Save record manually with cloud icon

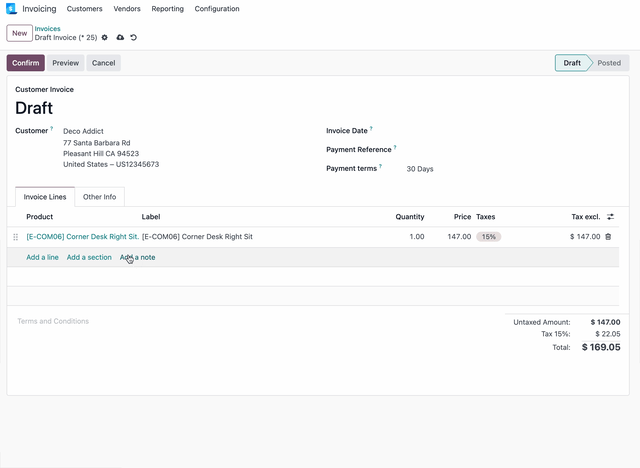(120, 38)
